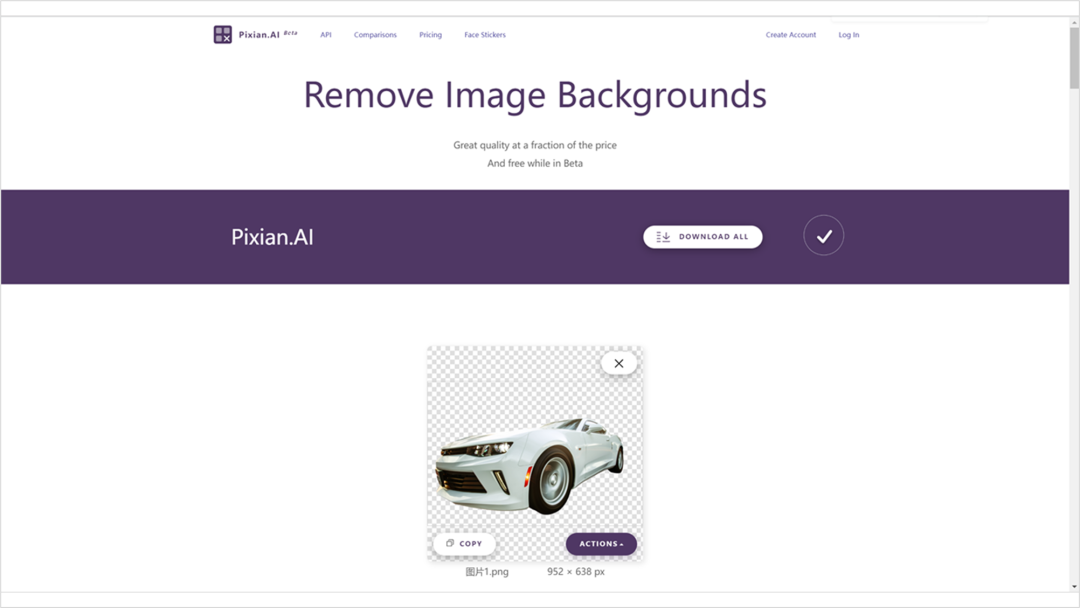Click the Log In link

tap(849, 35)
